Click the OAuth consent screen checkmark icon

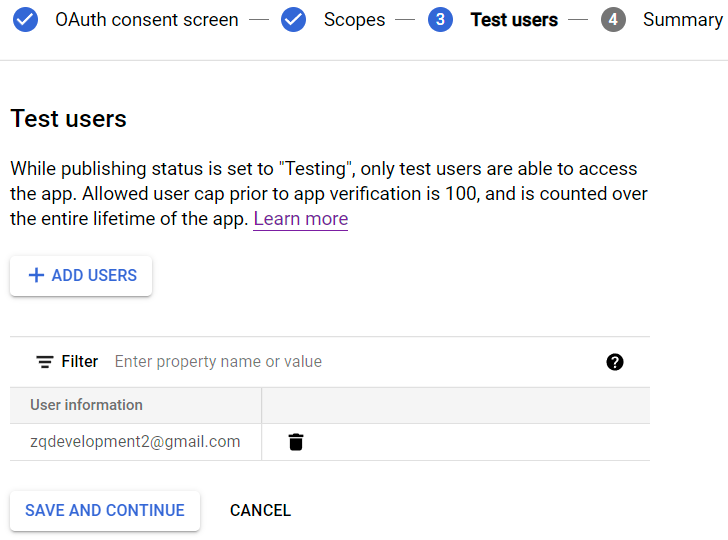click(26, 20)
